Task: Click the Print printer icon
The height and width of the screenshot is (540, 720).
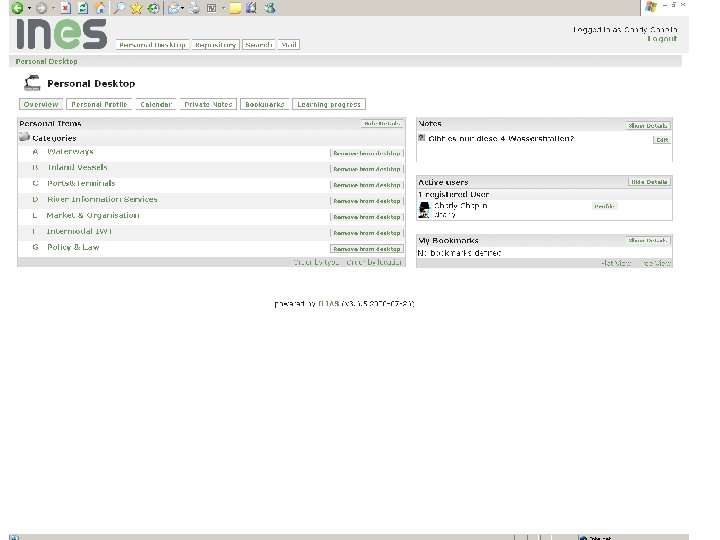Action: point(195,8)
